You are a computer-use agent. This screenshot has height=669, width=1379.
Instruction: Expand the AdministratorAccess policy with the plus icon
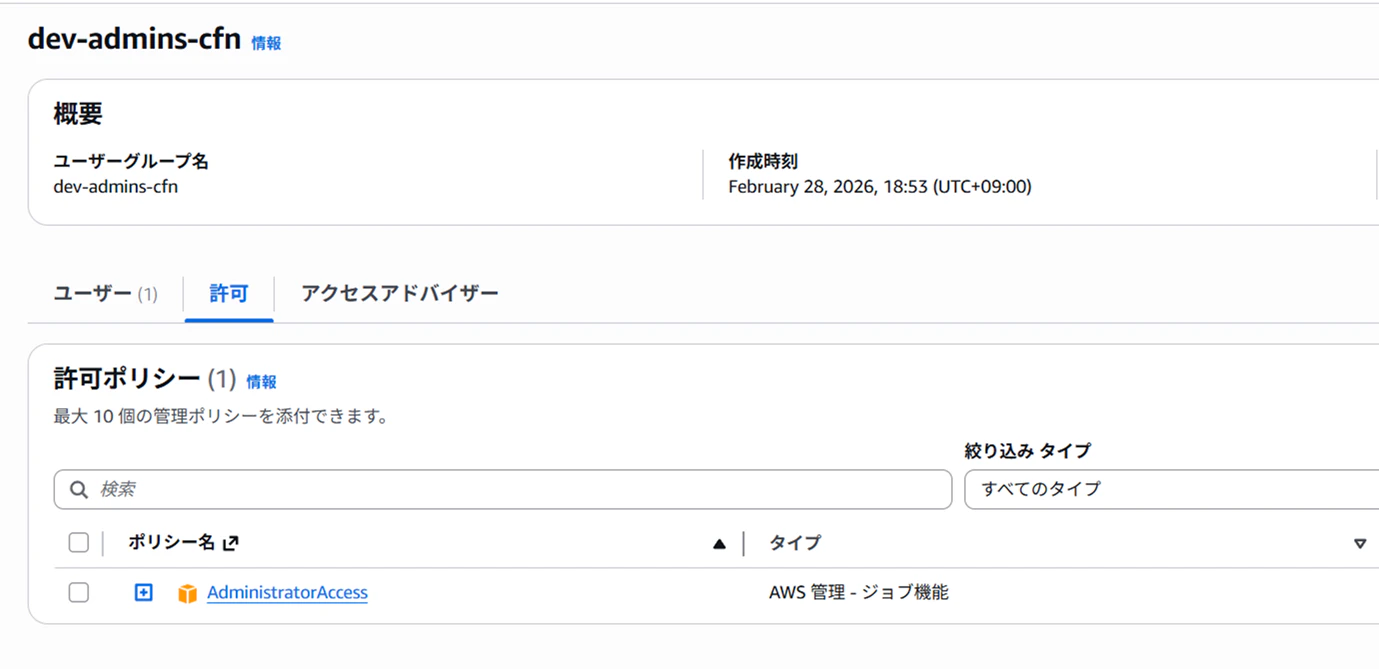pos(144,593)
